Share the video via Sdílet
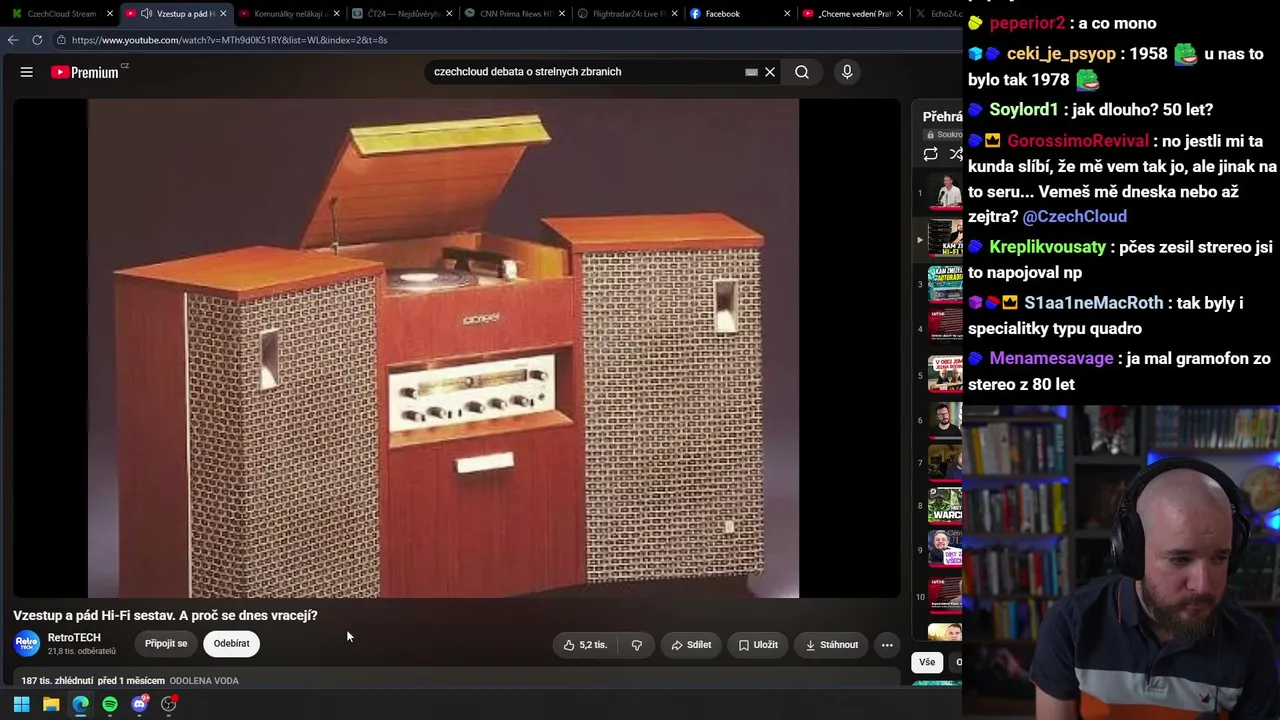Screen dimensions: 1280x720 pyautogui.click(x=691, y=645)
